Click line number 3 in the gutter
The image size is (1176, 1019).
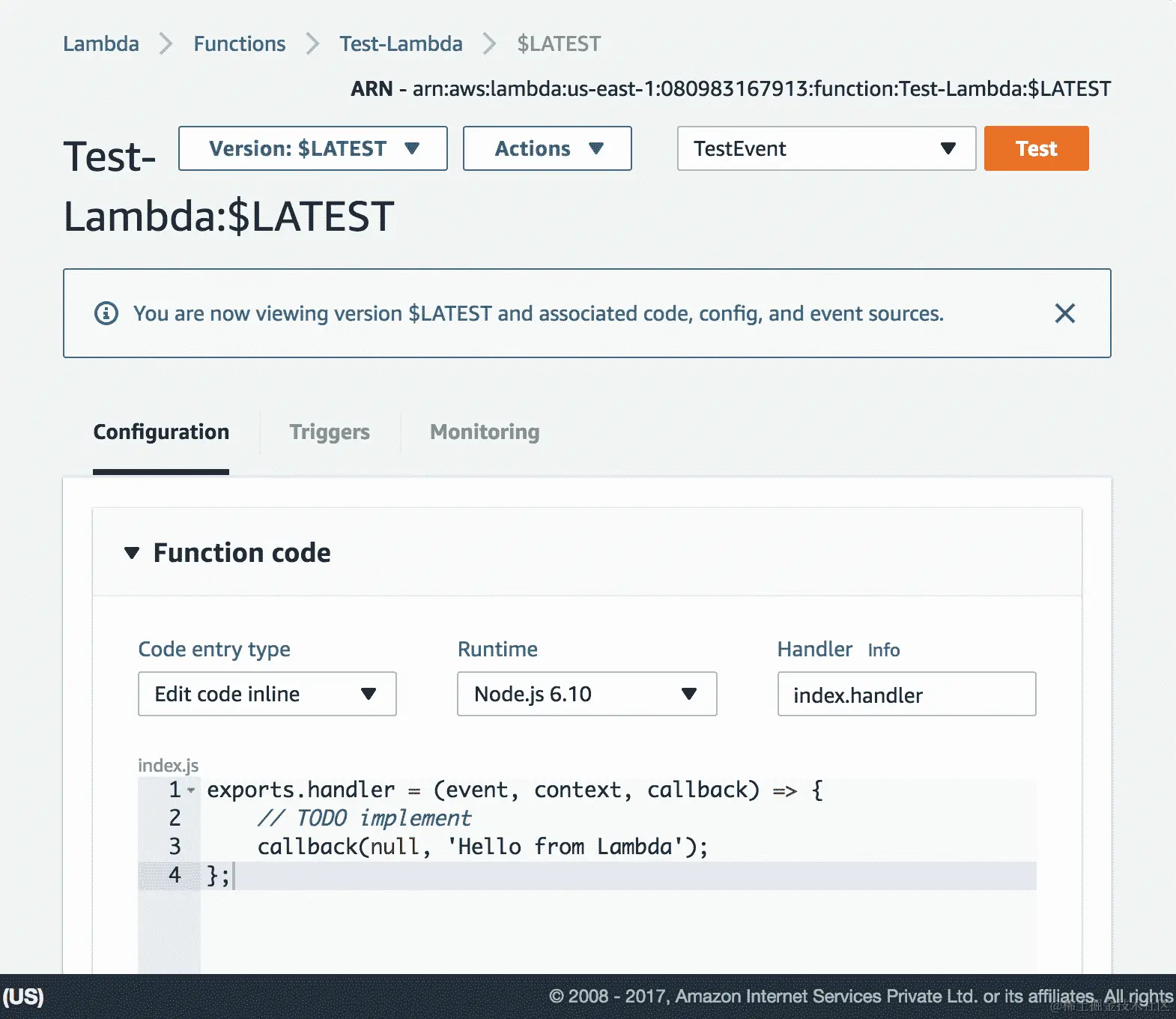[x=175, y=847]
